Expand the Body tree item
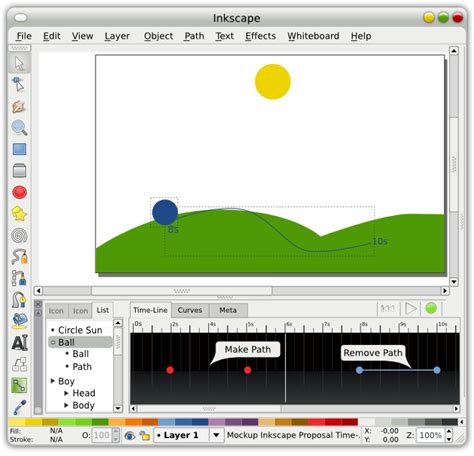 66,405
